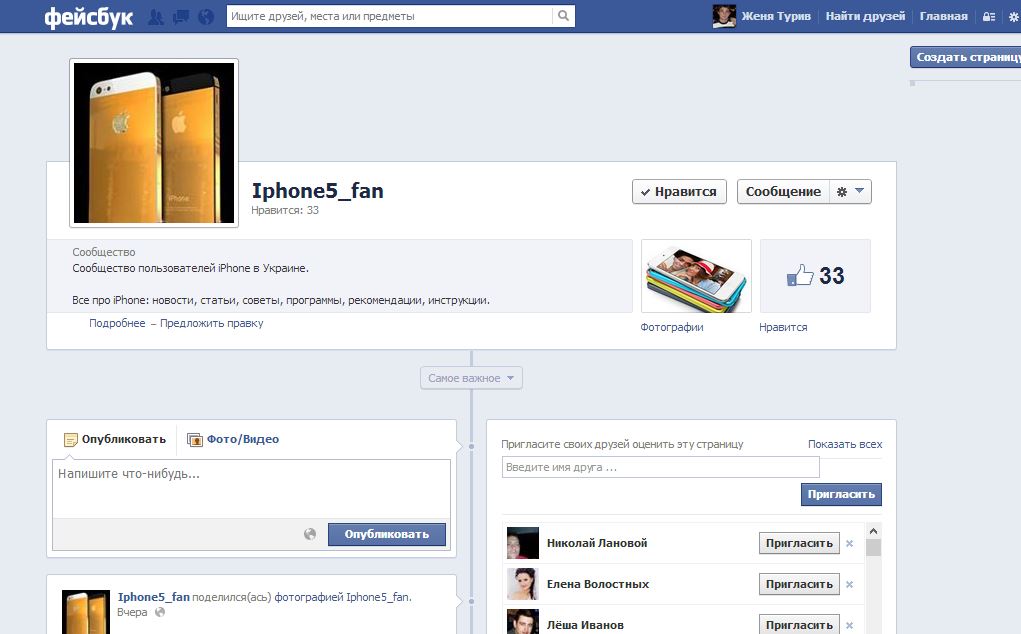1021x634 pixels.
Task: Go to Главная in top bar
Action: (x=944, y=16)
